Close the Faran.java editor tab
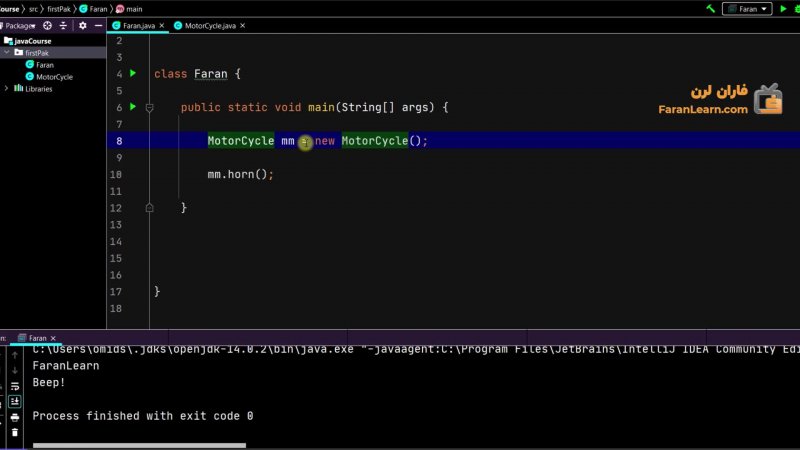The width and height of the screenshot is (800, 450). coord(161,25)
